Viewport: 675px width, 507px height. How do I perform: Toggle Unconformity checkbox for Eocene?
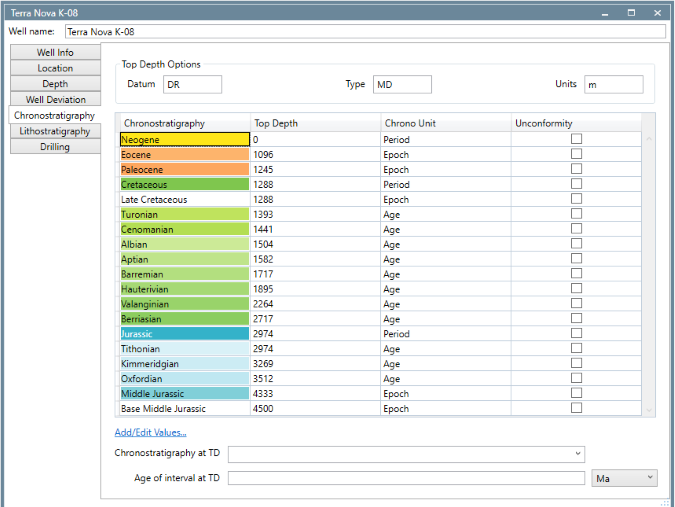(576, 154)
